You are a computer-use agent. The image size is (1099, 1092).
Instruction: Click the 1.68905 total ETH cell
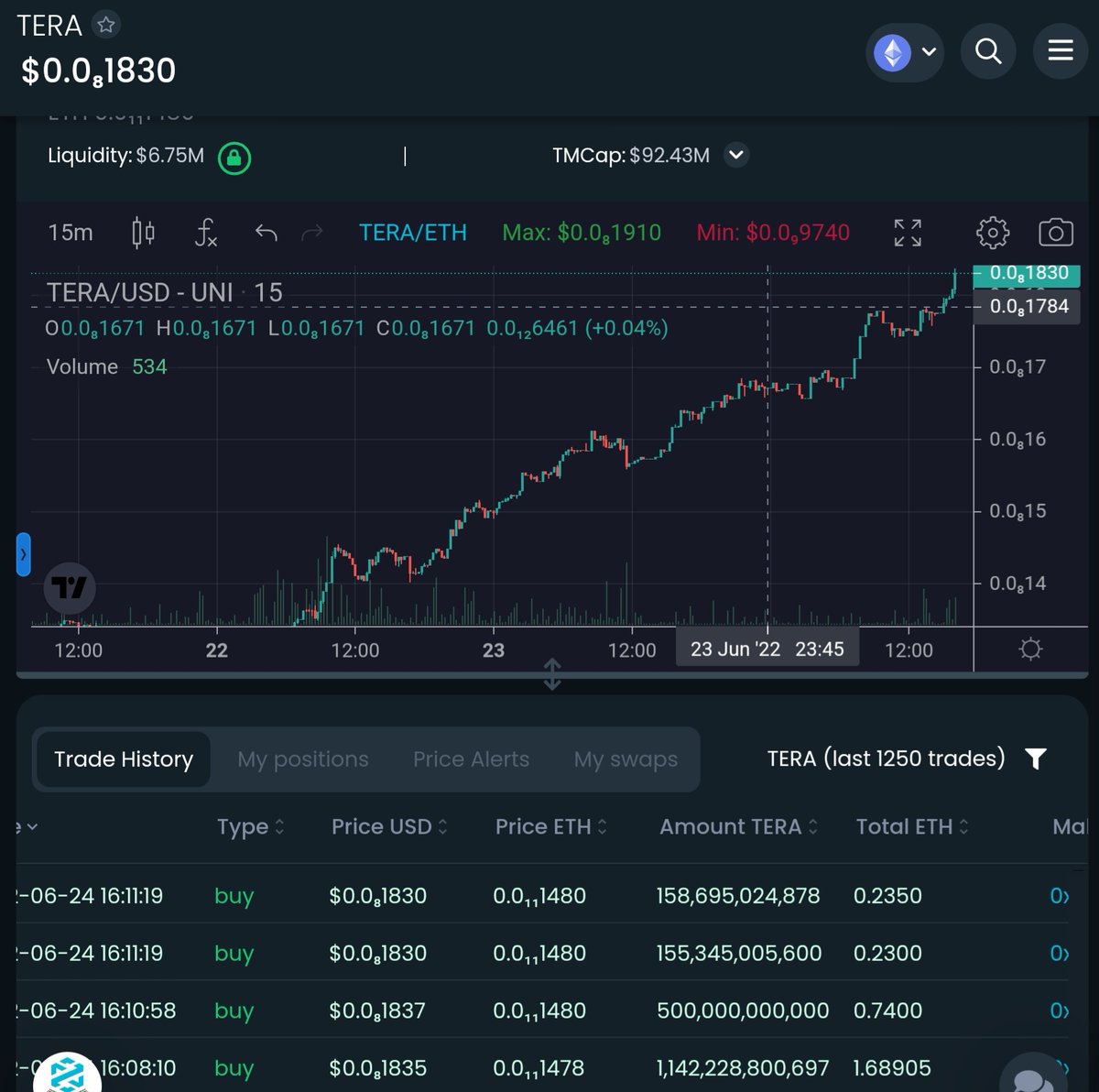[x=892, y=1068]
